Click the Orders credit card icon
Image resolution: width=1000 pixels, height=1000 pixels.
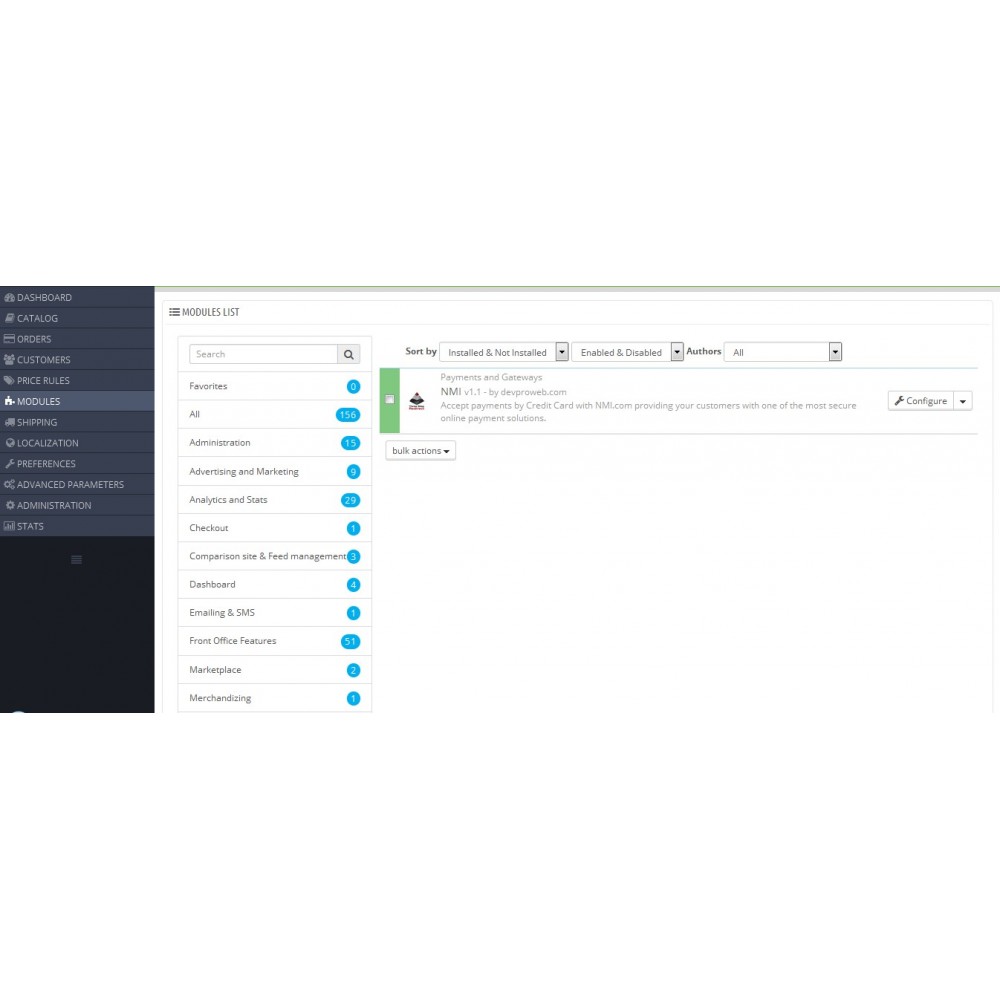[9, 339]
